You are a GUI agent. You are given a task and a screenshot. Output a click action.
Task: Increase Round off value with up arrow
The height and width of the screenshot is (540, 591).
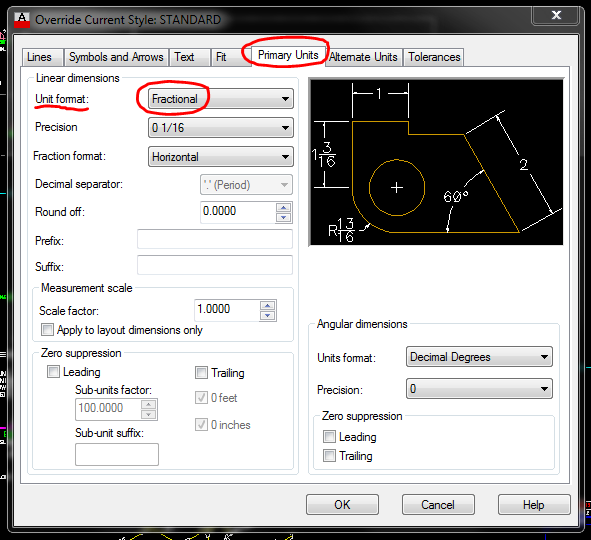[x=283, y=207]
